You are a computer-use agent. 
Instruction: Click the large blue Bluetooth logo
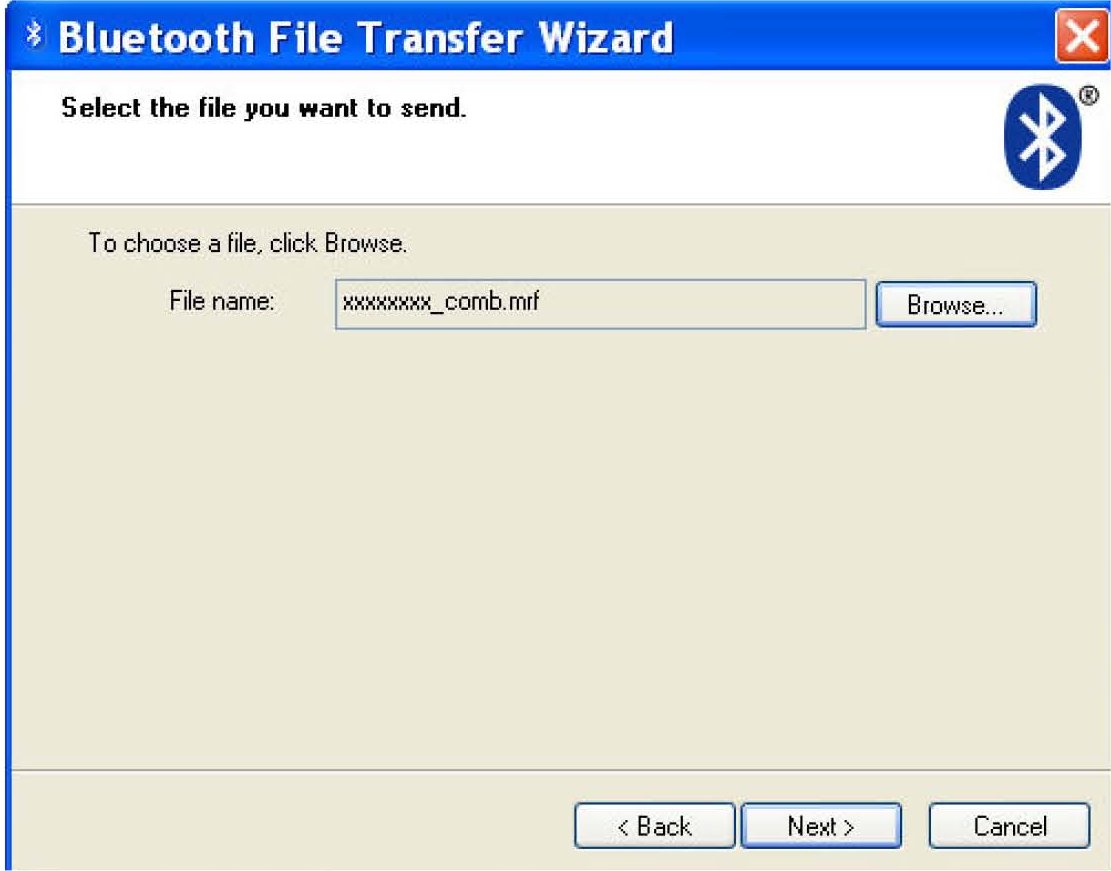(x=1042, y=137)
